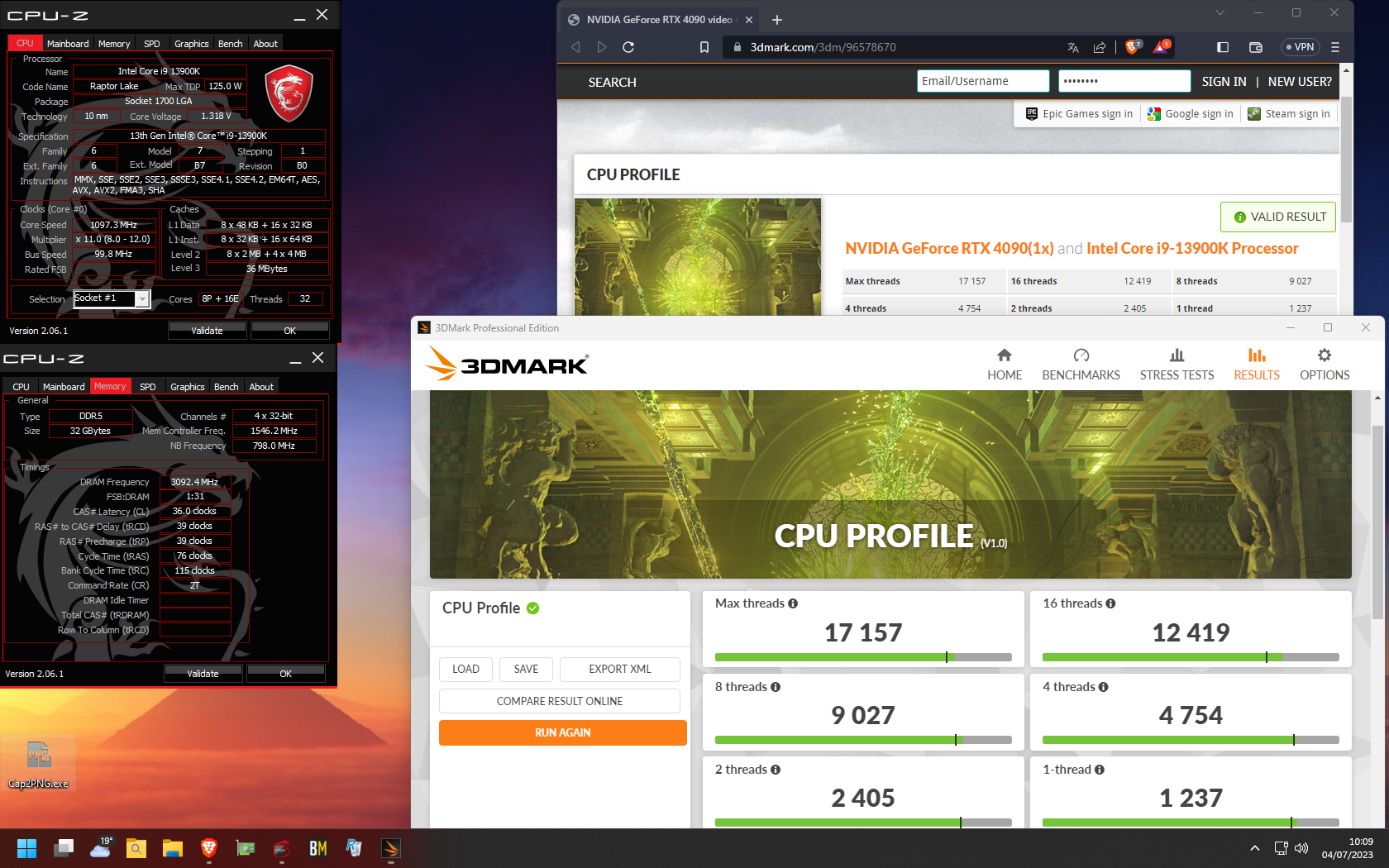The width and height of the screenshot is (1389, 868).
Task: Click the orange RUN AGAIN button
Action: [x=563, y=732]
